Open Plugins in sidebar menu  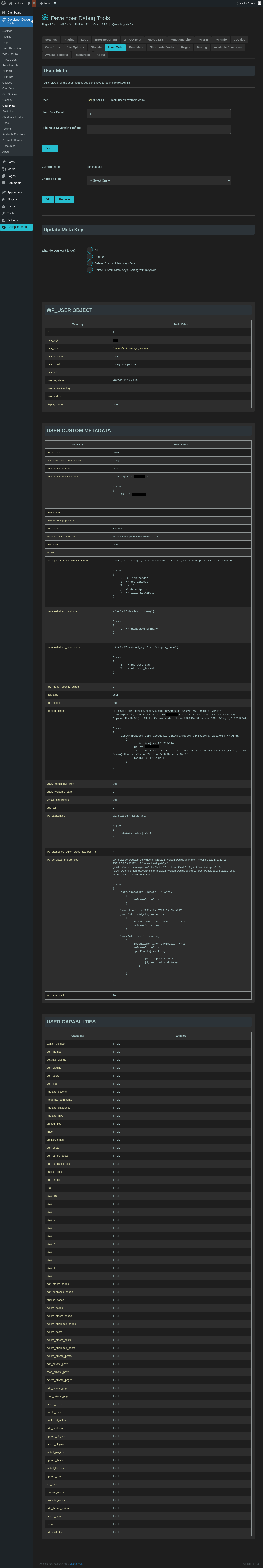[x=12, y=199]
